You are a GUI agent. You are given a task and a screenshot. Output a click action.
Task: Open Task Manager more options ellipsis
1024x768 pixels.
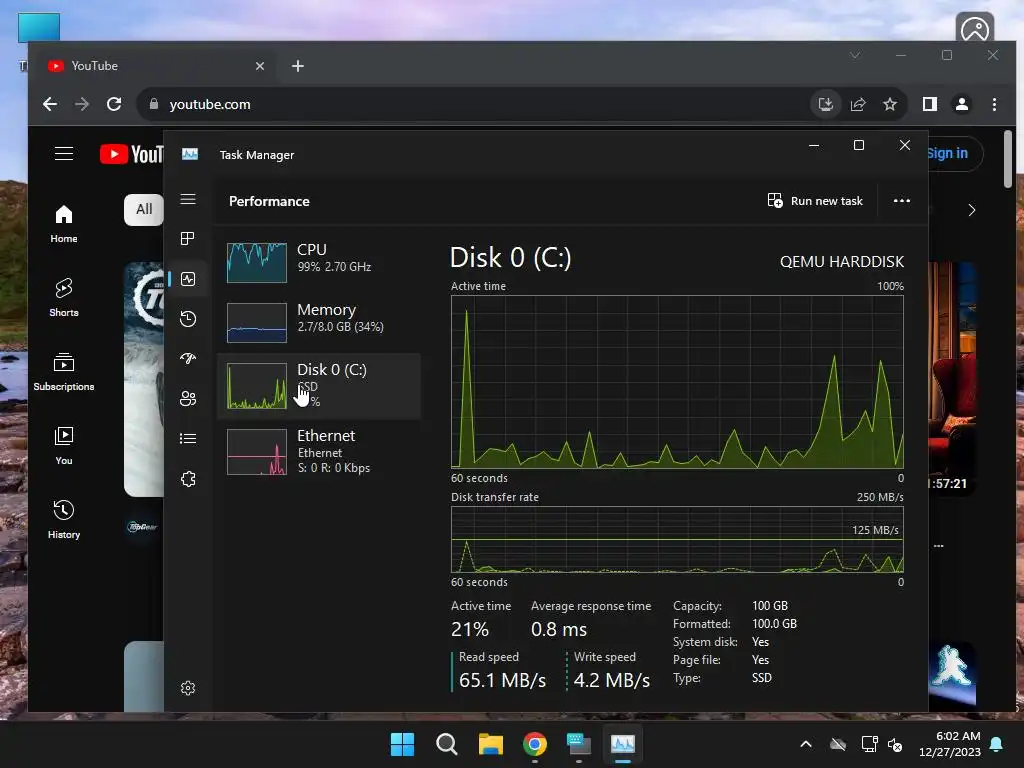click(x=902, y=201)
